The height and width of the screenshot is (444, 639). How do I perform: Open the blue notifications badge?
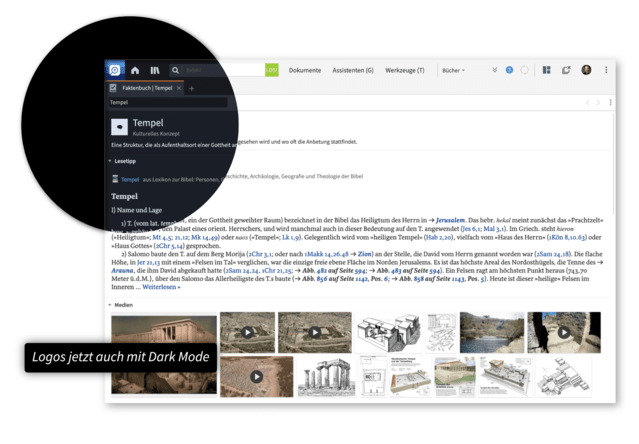[x=509, y=70]
